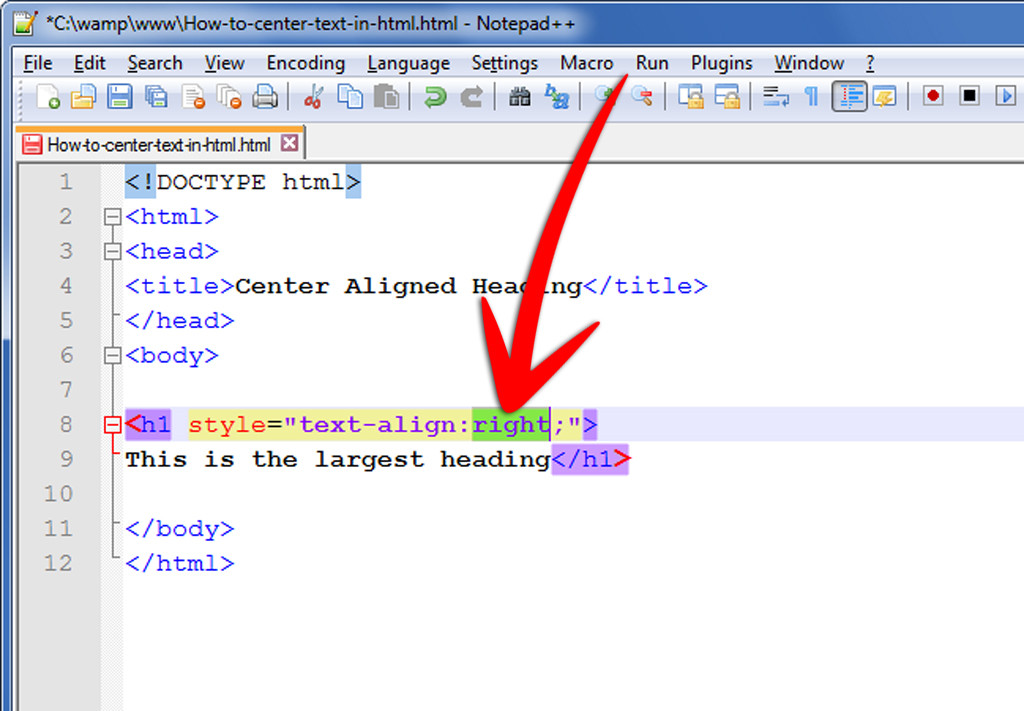Click the Print icon in the toolbar

pyautogui.click(x=264, y=97)
